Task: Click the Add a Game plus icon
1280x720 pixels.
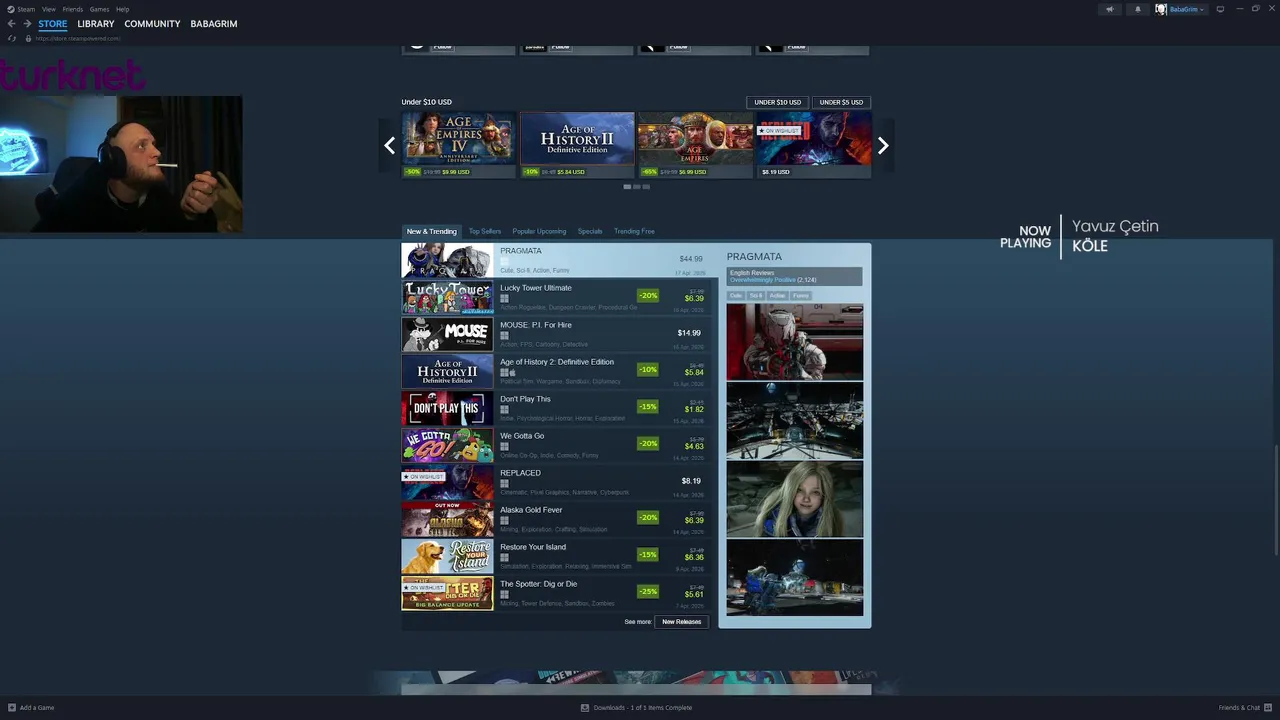Action: coord(12,707)
